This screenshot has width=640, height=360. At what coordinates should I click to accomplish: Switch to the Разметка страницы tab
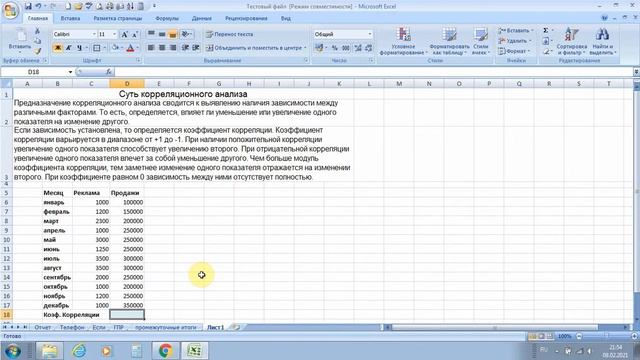tap(118, 18)
